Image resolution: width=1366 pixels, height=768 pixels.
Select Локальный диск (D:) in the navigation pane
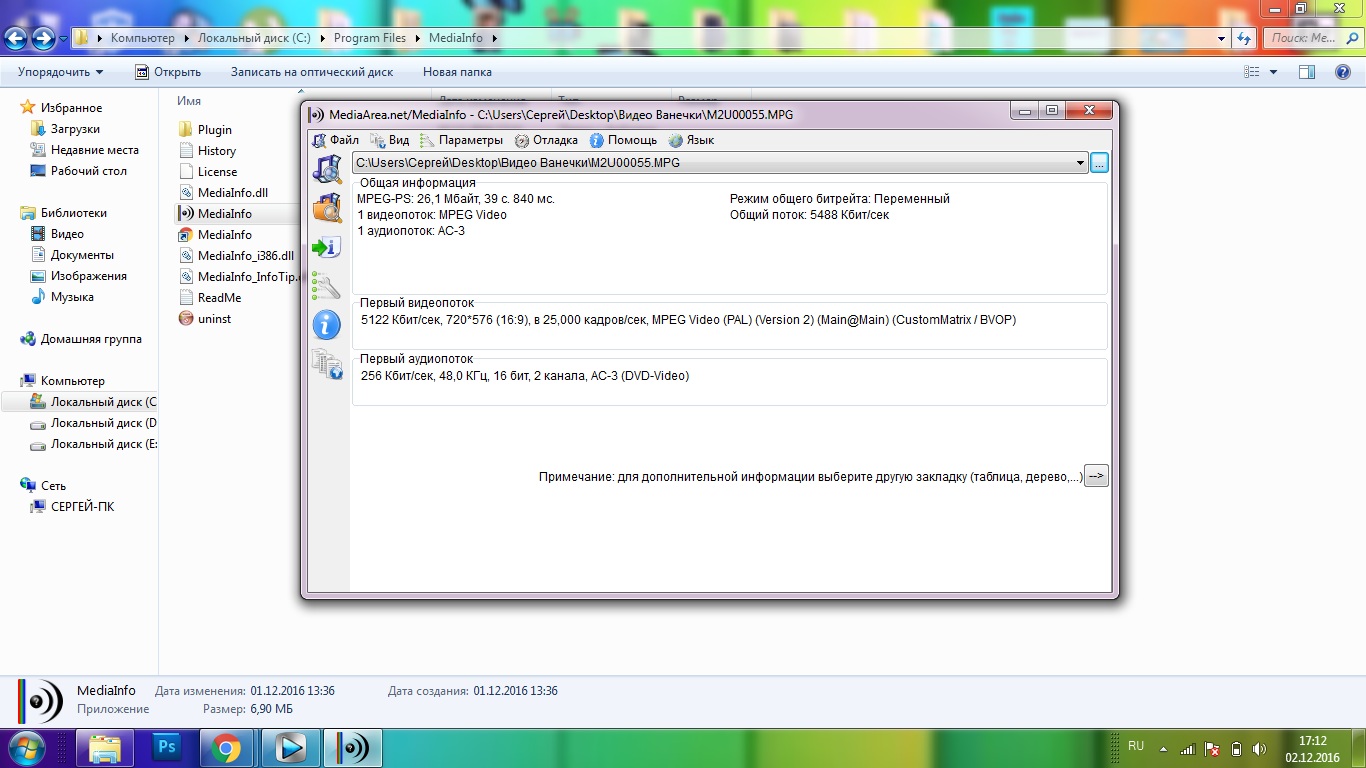tap(93, 422)
